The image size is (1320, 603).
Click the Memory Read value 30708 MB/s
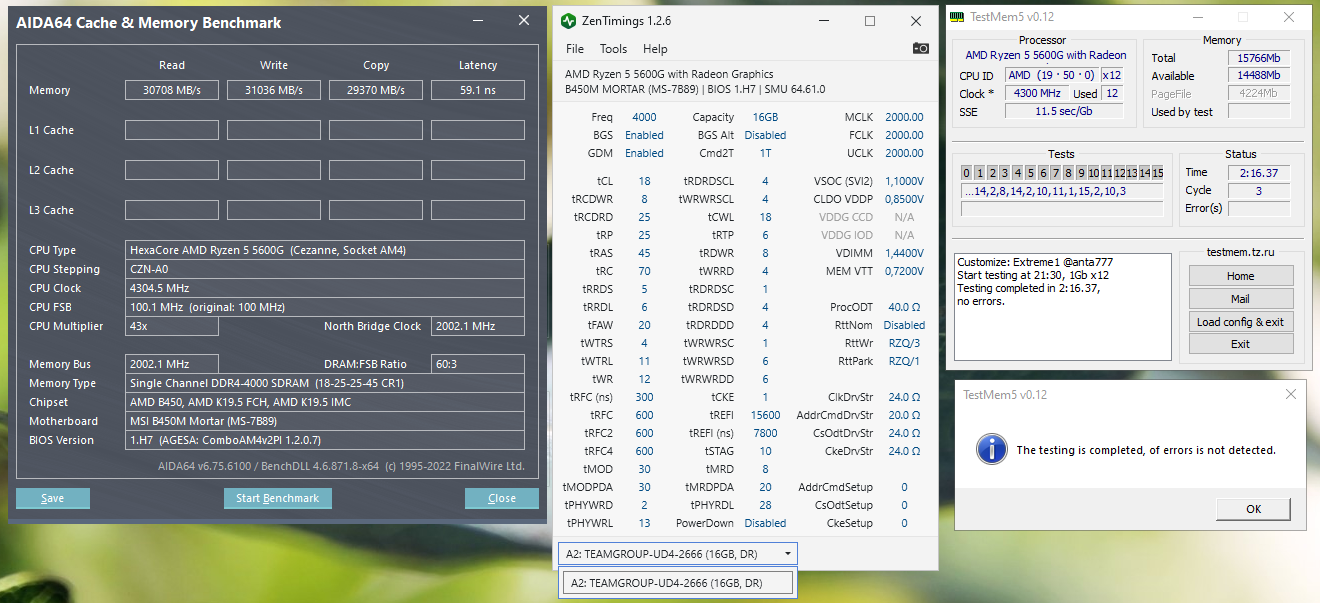[x=172, y=90]
